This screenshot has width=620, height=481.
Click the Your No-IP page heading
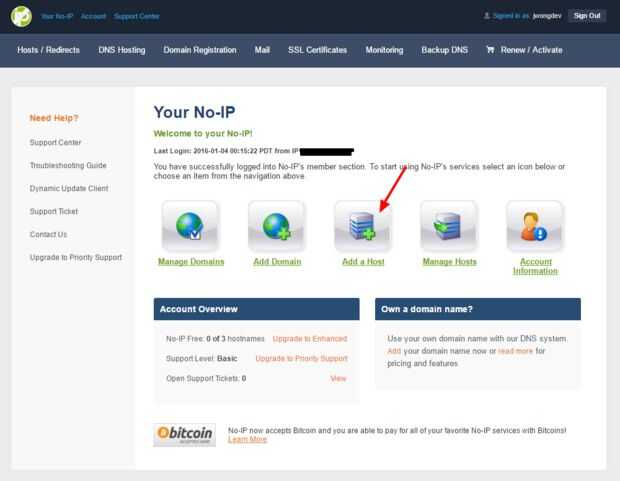point(194,112)
